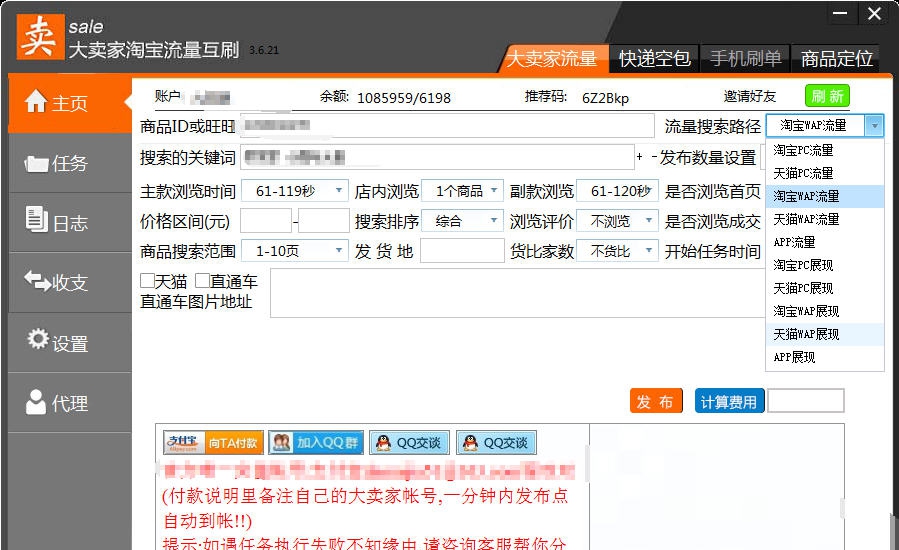Select 淘宝PC展现 from the list

click(x=824, y=265)
